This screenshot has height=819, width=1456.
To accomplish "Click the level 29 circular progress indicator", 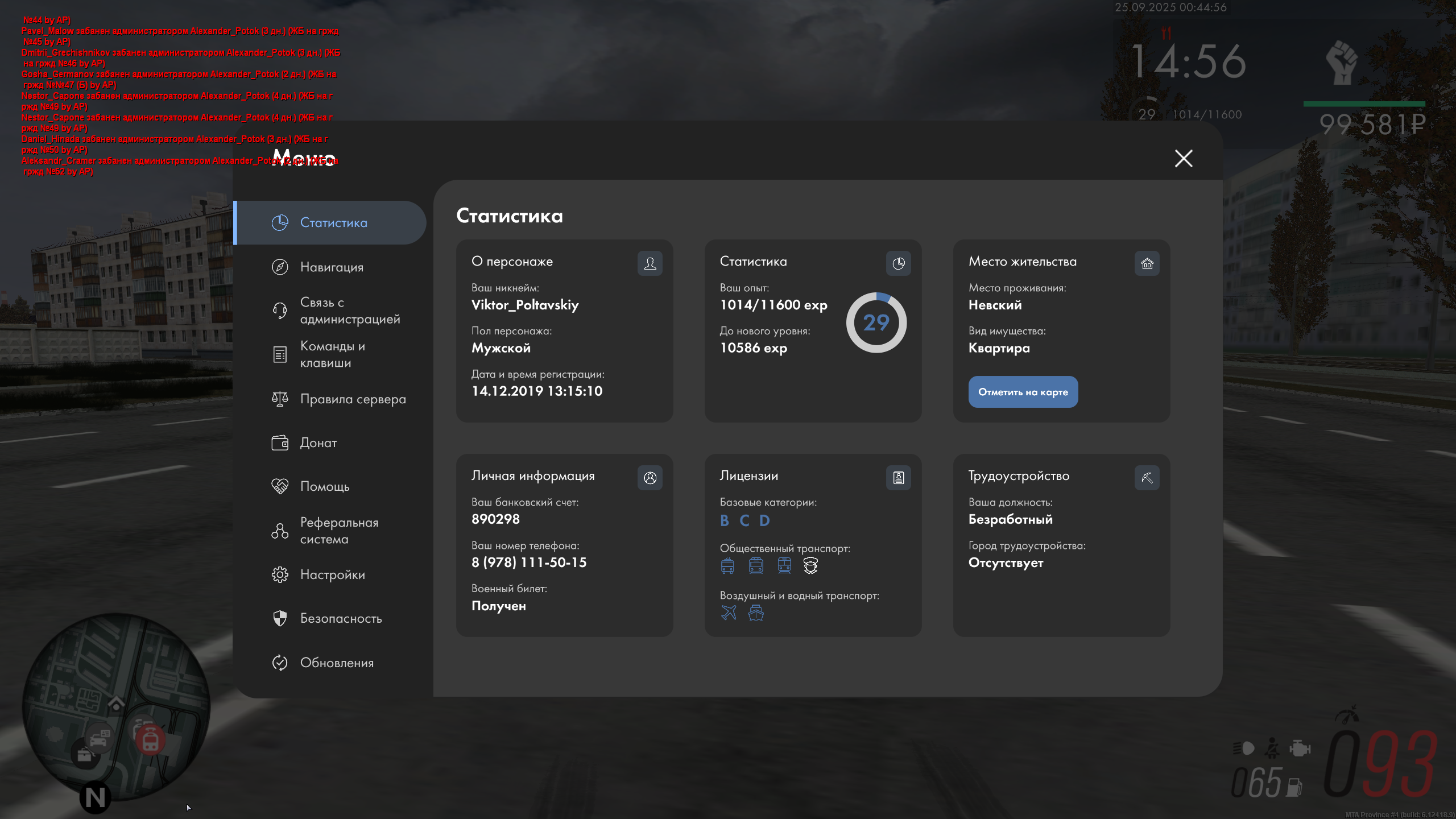I will [876, 322].
